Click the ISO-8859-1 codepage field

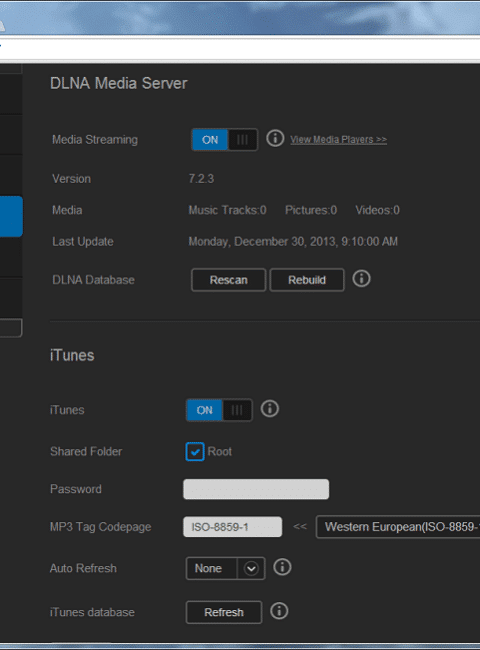click(233, 527)
